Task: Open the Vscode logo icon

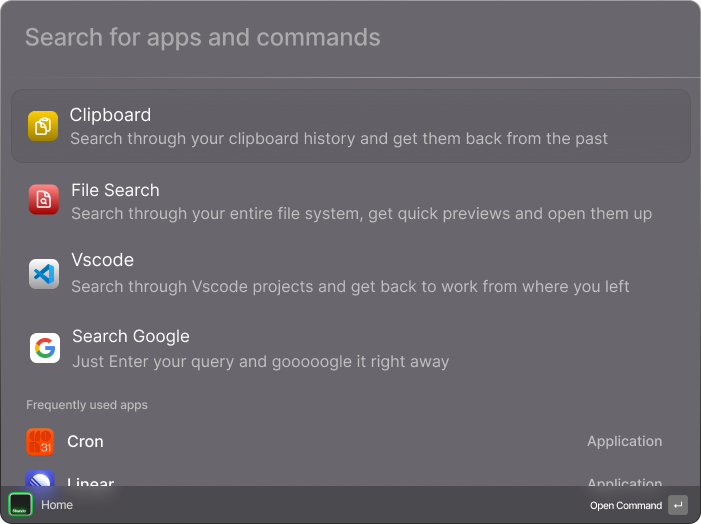Action: pyautogui.click(x=44, y=274)
